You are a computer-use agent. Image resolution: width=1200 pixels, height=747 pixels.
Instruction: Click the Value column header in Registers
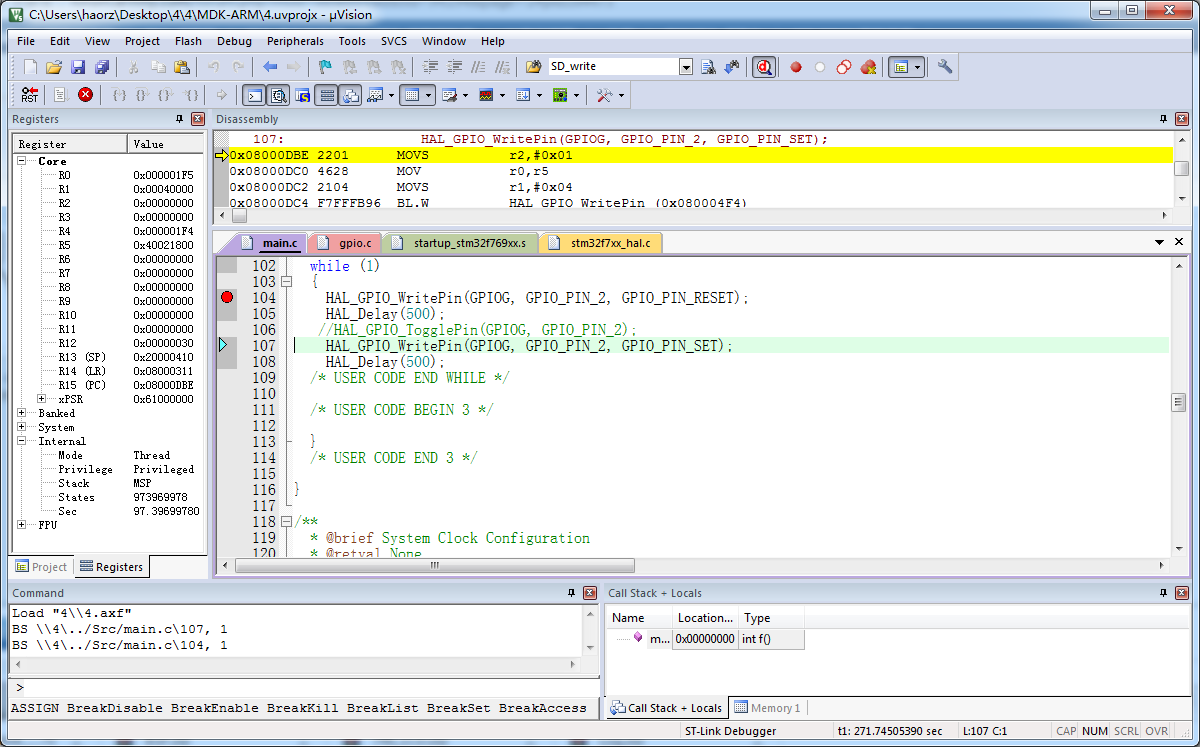coord(166,144)
